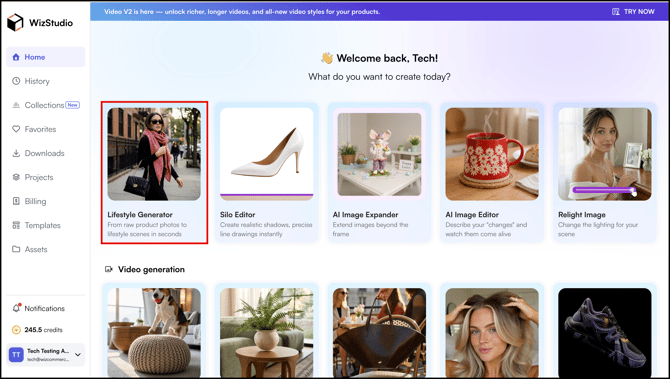Open the Relight Image card title

click(582, 214)
